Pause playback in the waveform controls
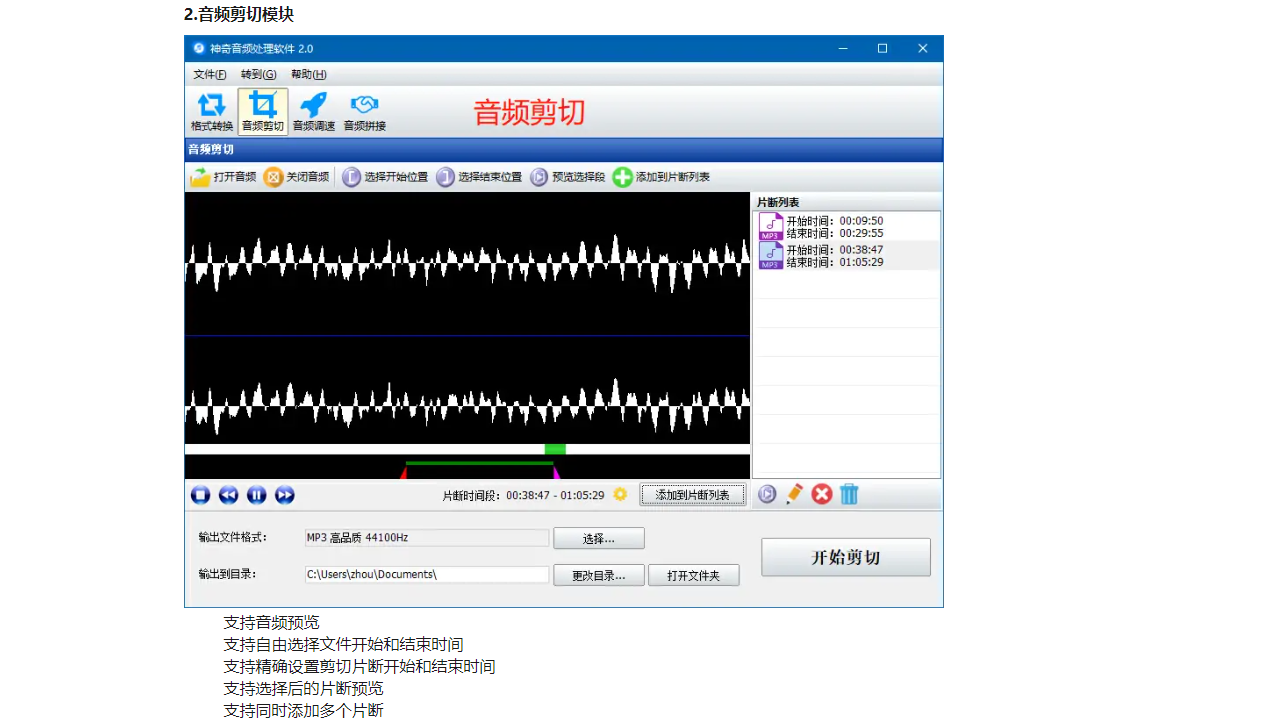The width and height of the screenshot is (1280, 720). point(257,494)
